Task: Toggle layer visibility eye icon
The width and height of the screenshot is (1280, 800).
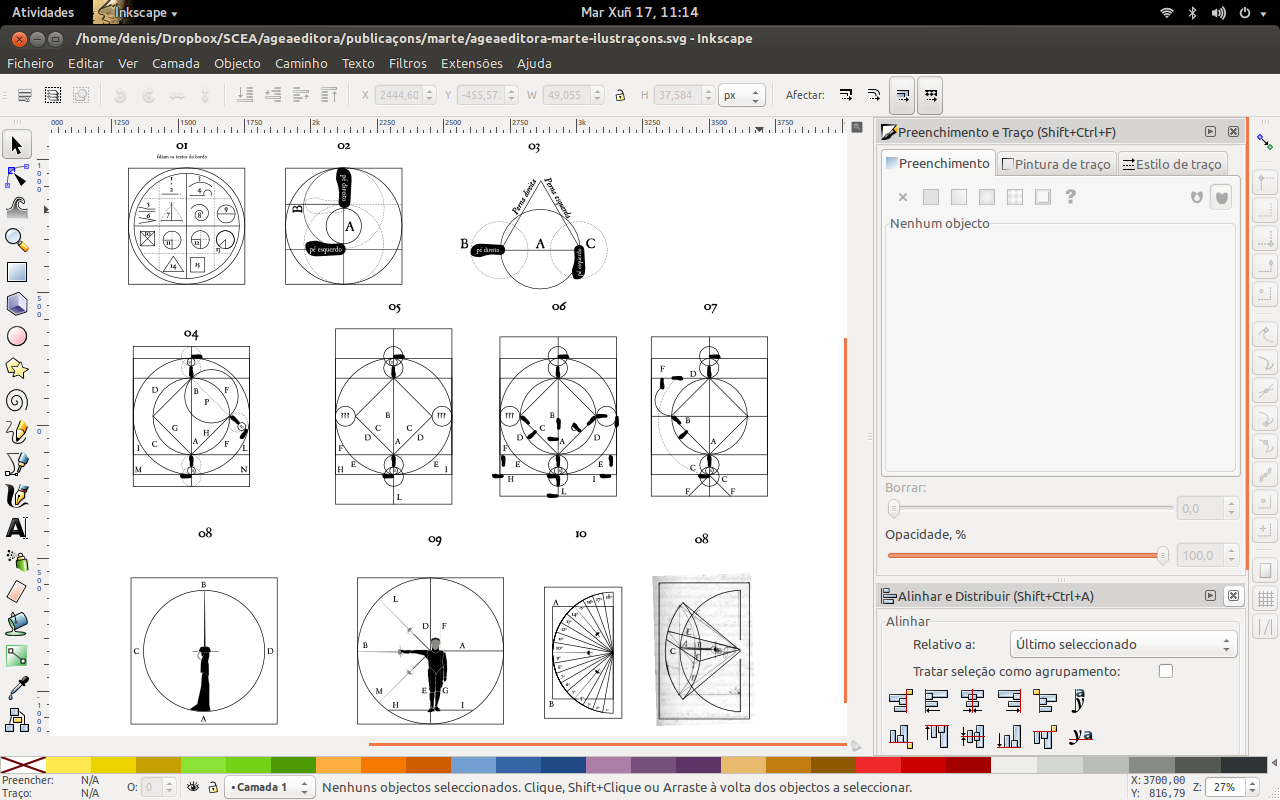Action: click(x=193, y=787)
